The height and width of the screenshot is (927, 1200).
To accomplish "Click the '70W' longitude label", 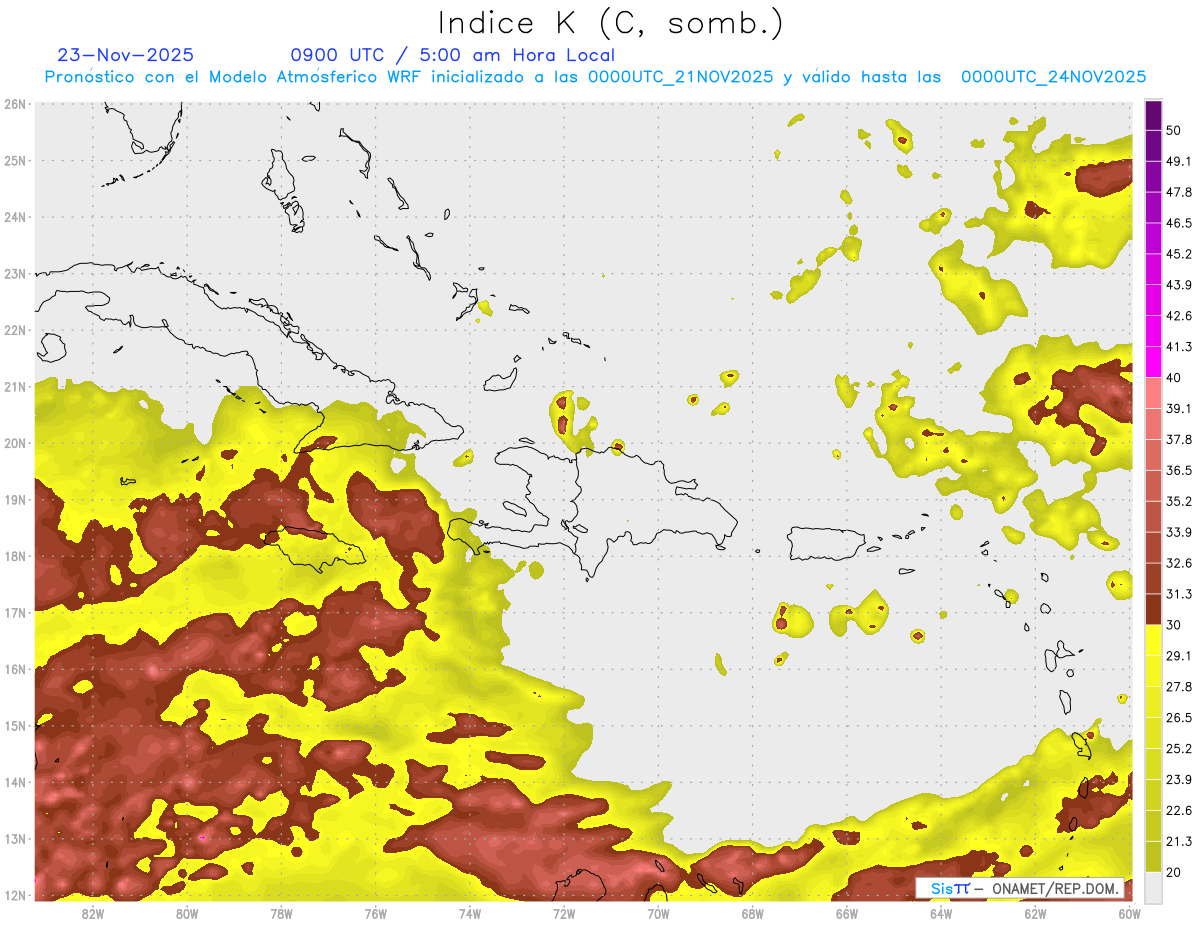I will [658, 913].
